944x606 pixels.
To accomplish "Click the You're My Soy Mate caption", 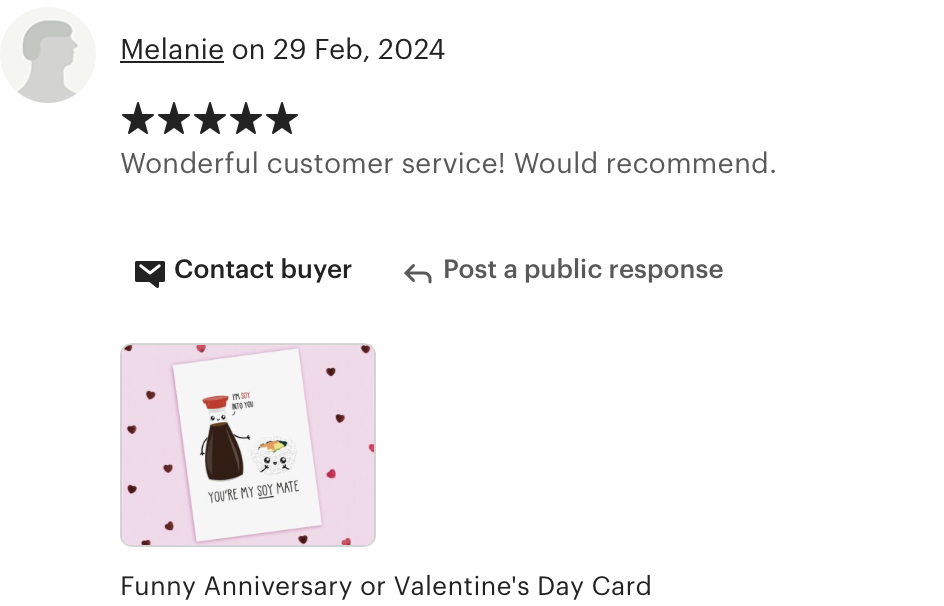I will tap(253, 490).
